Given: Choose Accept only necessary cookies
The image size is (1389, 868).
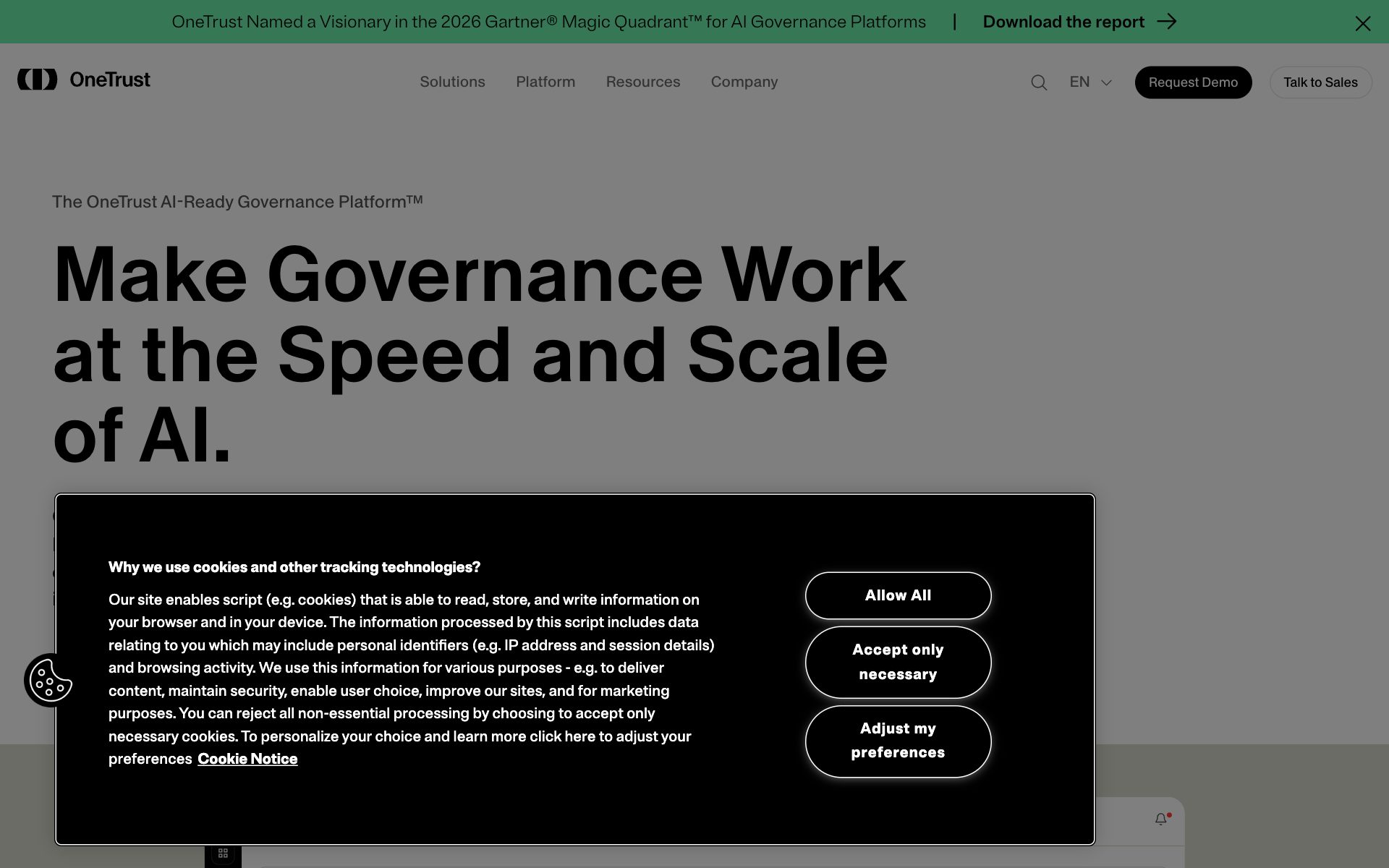Looking at the screenshot, I should (898, 662).
